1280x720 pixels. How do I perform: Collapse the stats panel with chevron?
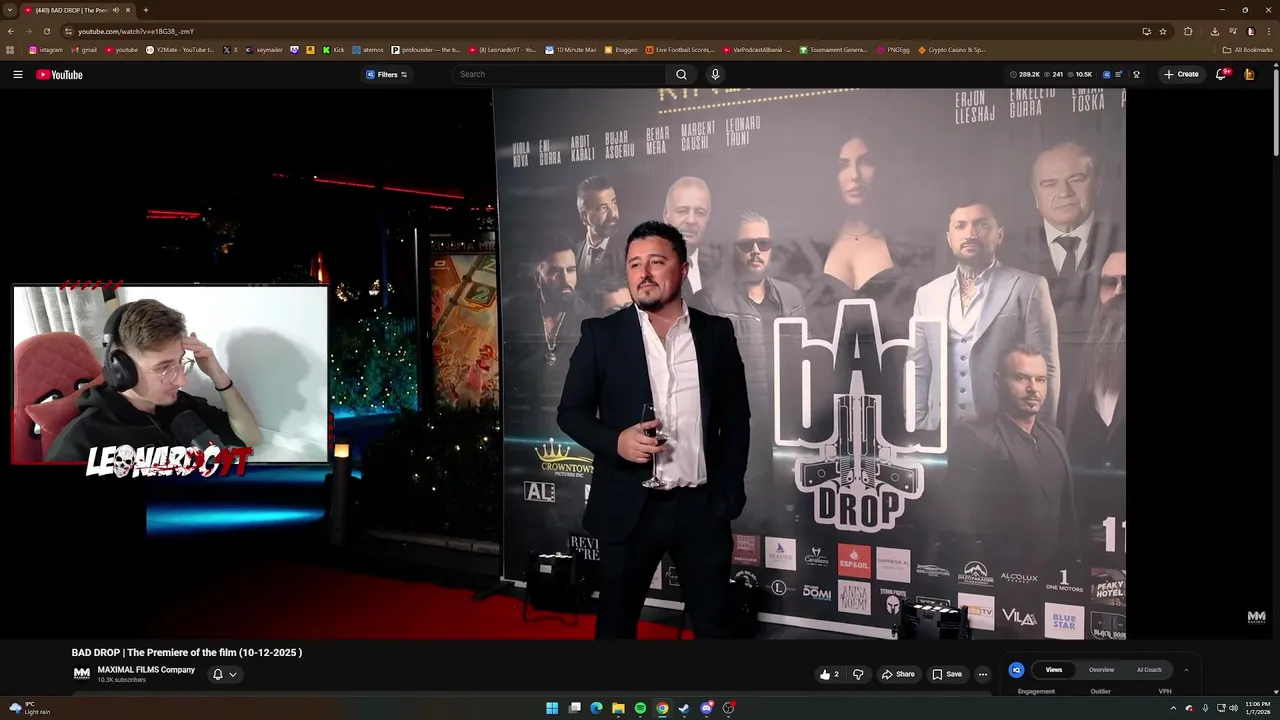[x=1186, y=670]
